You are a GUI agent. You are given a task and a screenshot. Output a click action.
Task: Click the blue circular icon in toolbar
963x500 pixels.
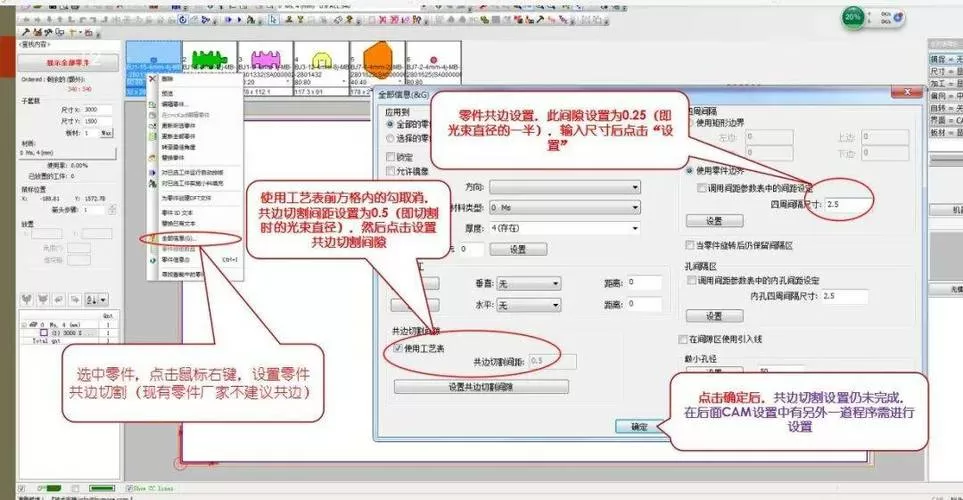(182, 20)
